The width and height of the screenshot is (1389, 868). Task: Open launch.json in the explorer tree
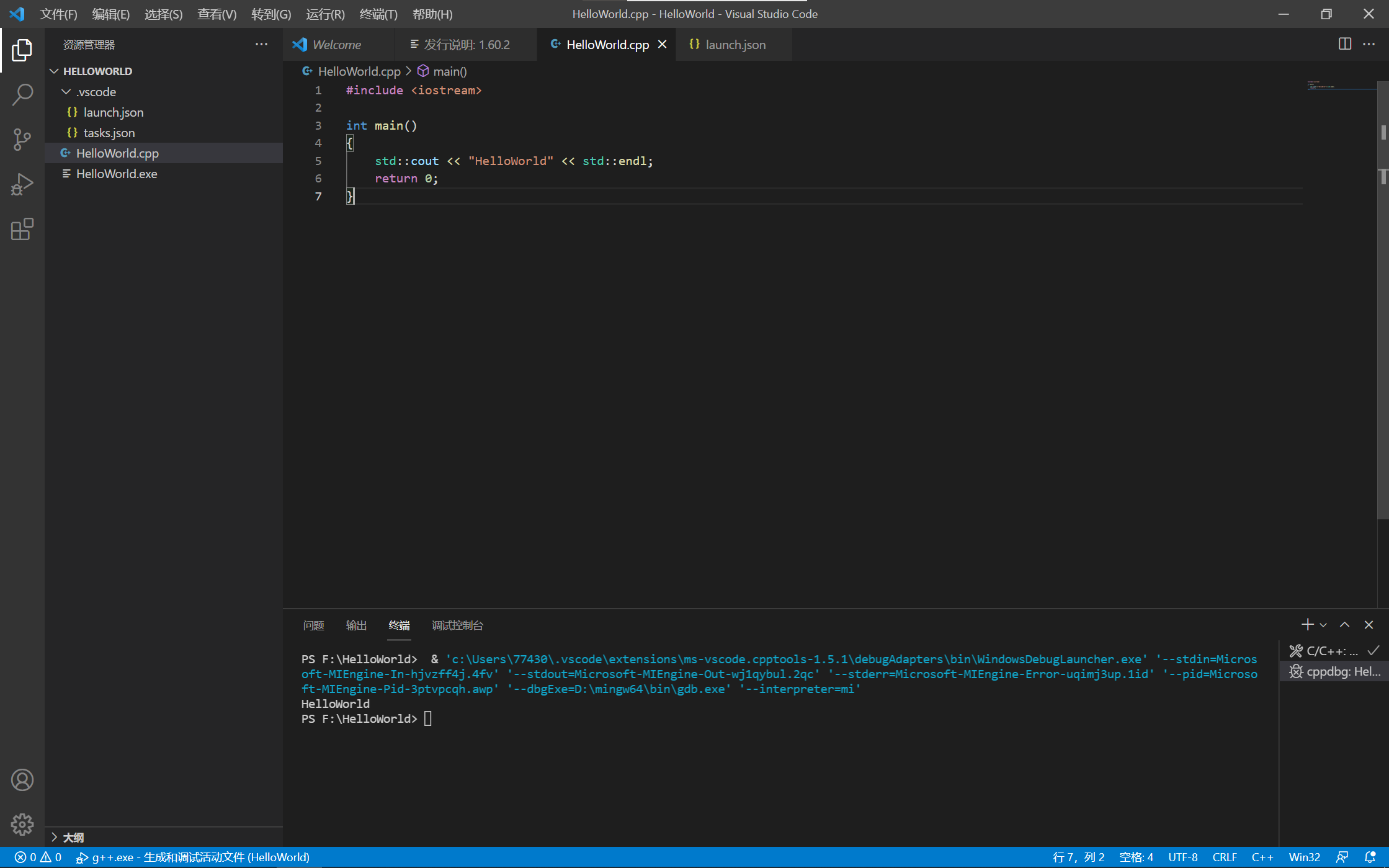(x=164, y=112)
